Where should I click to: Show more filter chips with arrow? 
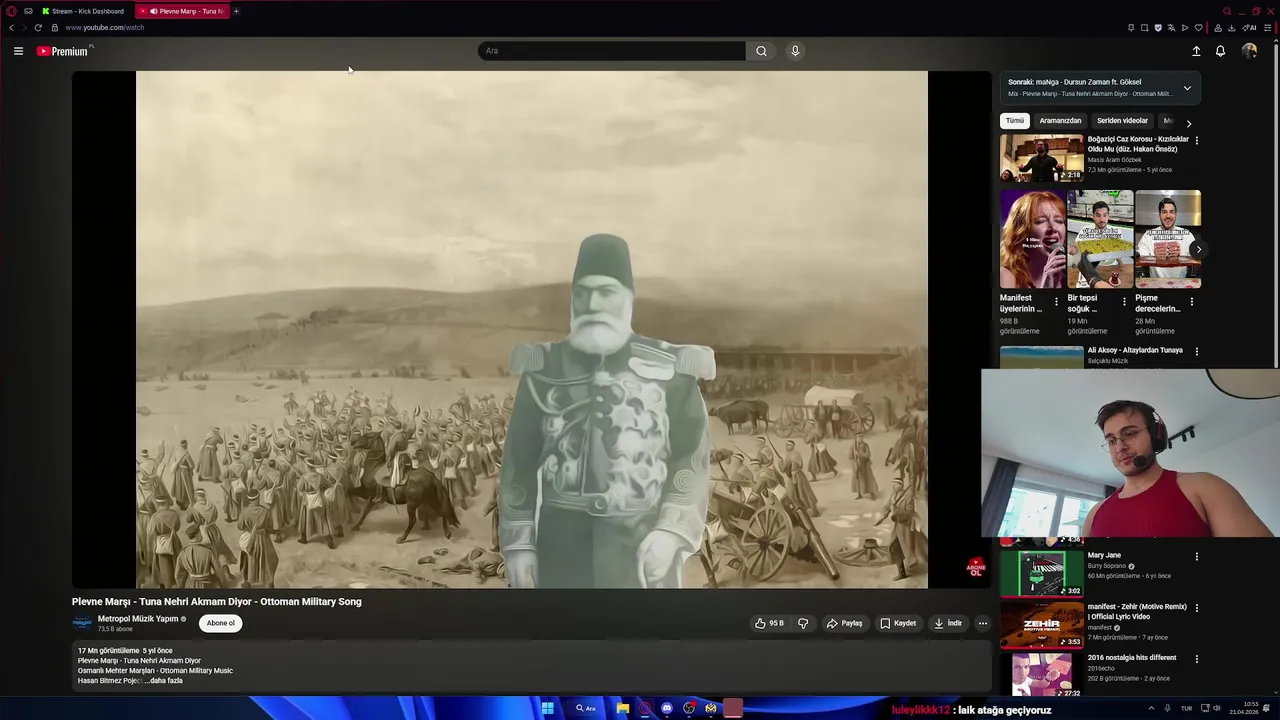(x=1188, y=123)
